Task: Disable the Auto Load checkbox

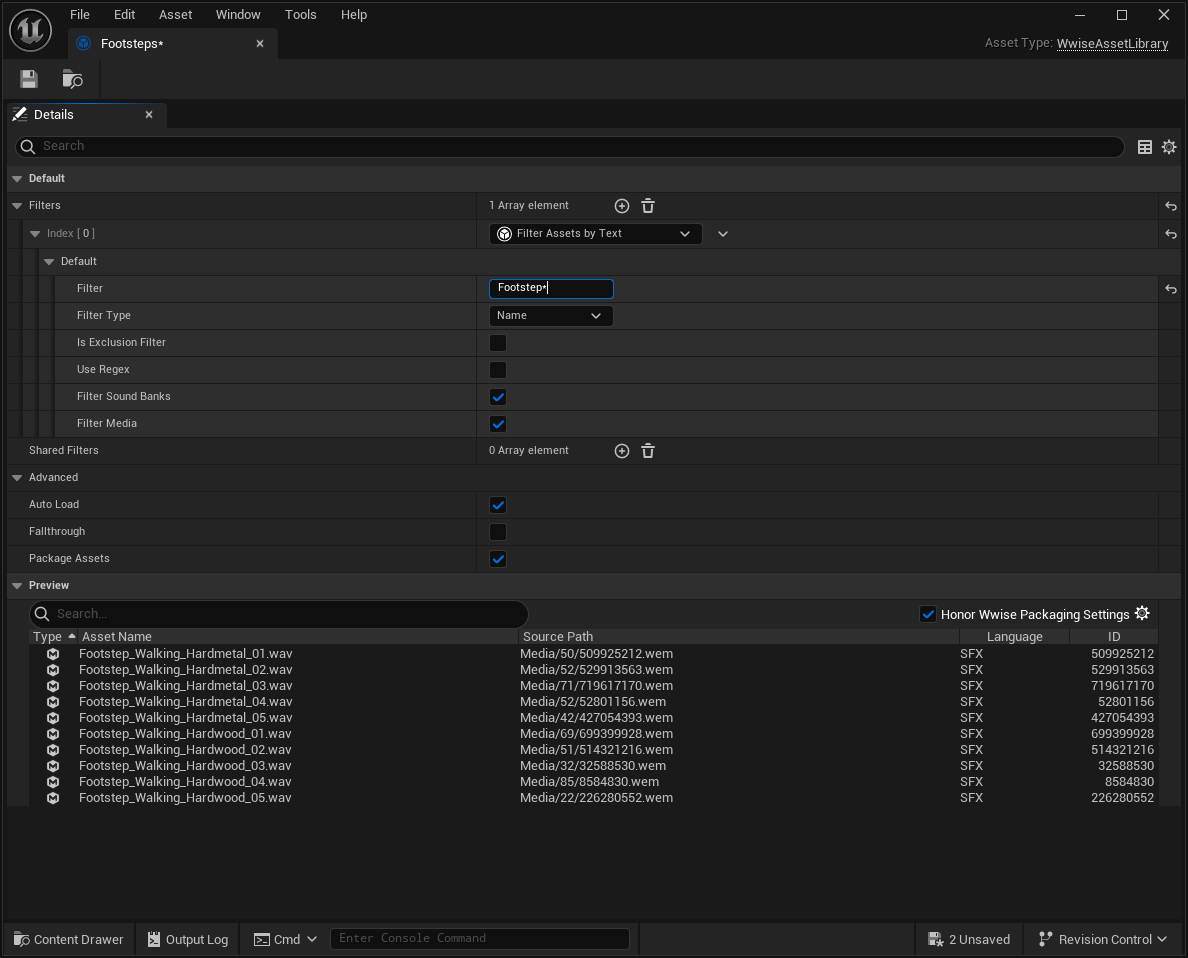Action: tap(498, 505)
